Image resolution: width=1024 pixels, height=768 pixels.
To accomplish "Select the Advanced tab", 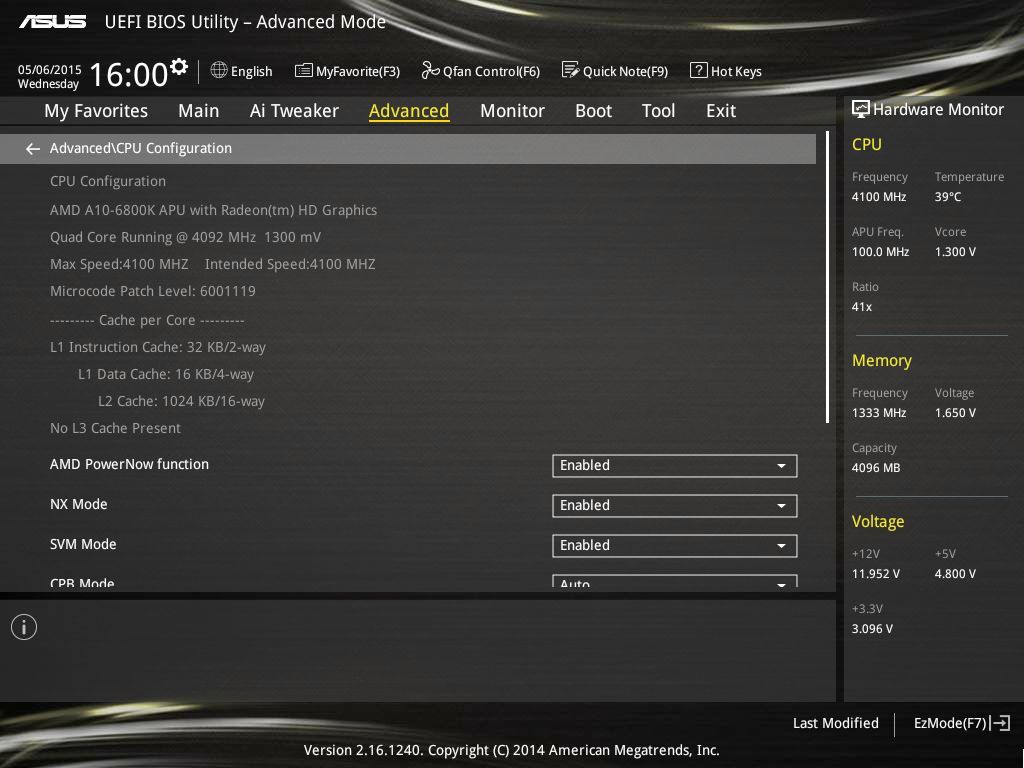I will click(409, 111).
